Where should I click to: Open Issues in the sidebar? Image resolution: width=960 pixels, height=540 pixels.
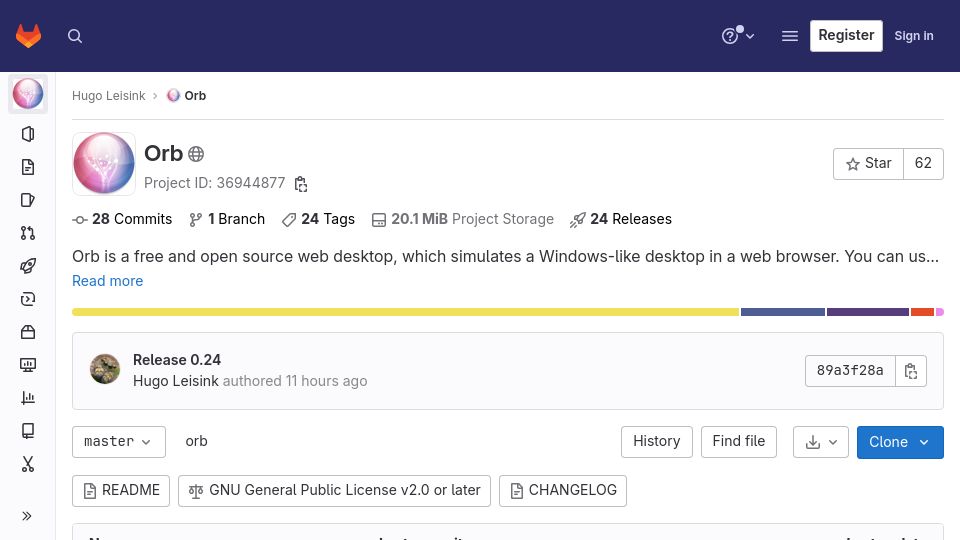[28, 200]
